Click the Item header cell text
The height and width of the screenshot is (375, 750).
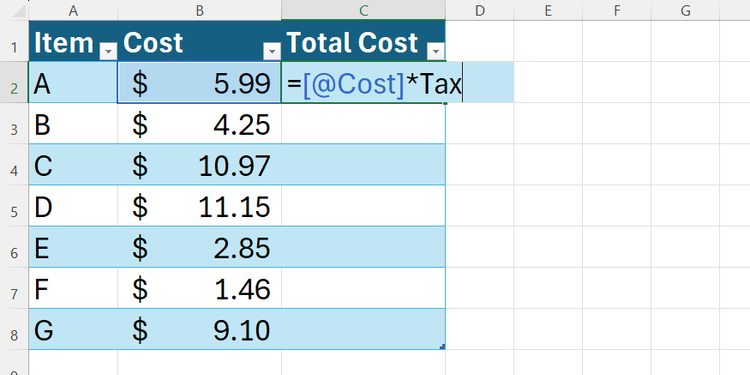(64, 43)
